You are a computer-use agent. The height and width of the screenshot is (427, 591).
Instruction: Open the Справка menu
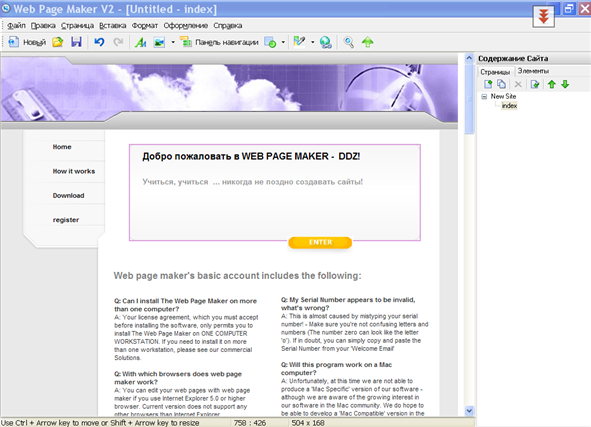228,26
